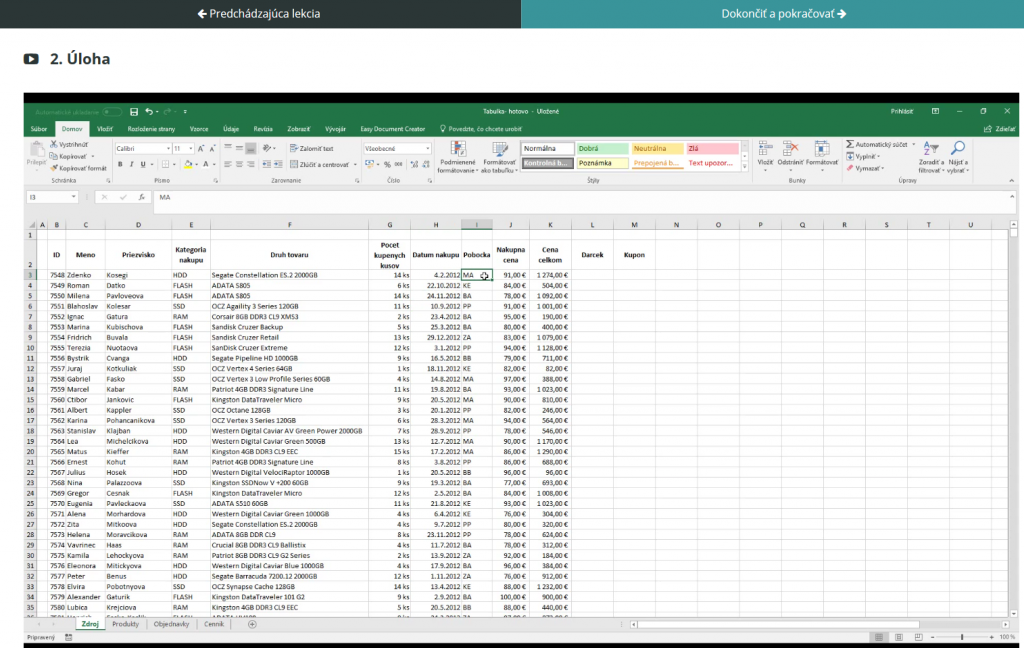Expand the Zlúčiť a centrovať dropdown arrow
The image size is (1024, 648).
click(x=355, y=165)
